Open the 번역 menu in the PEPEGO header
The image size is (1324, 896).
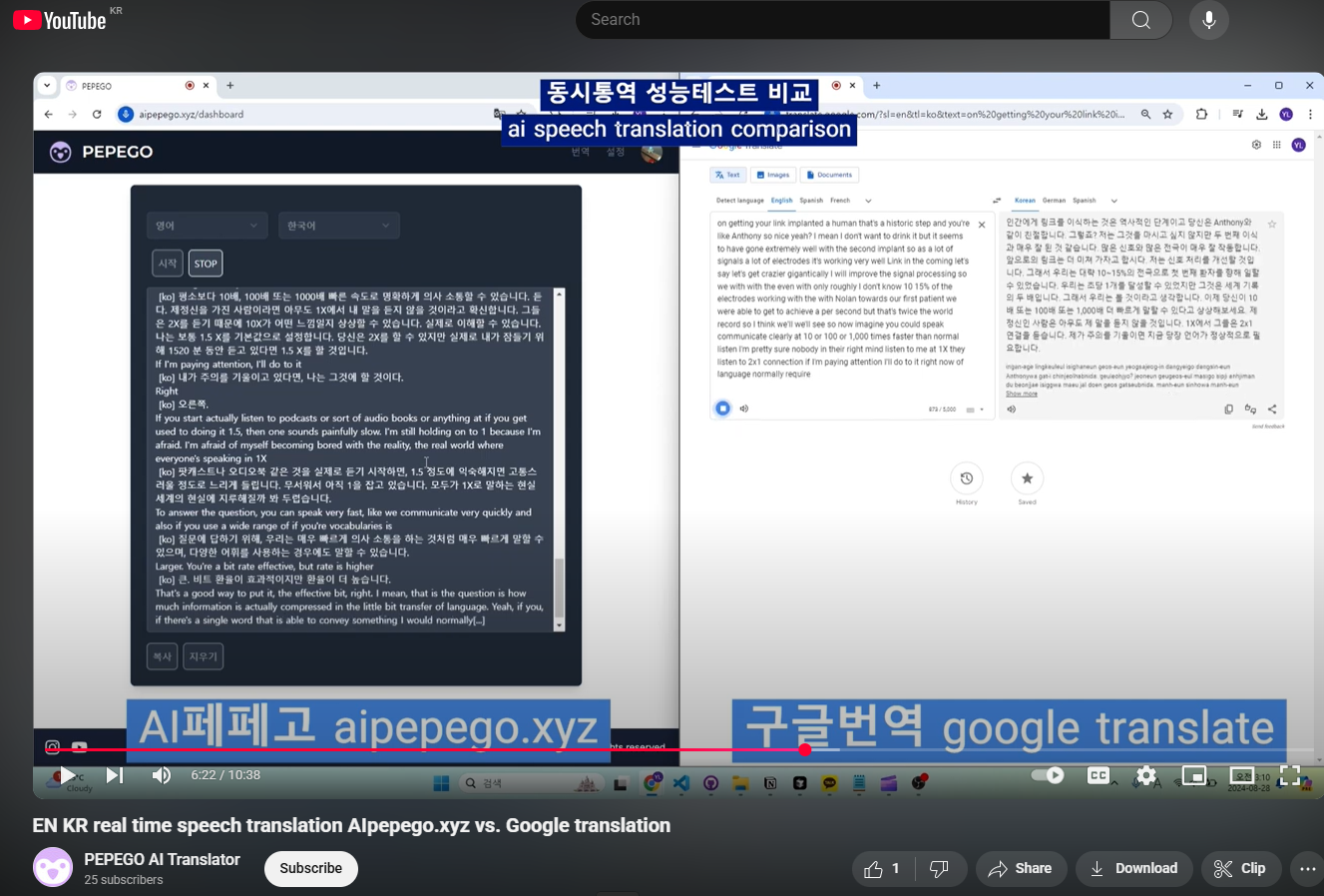tap(581, 152)
